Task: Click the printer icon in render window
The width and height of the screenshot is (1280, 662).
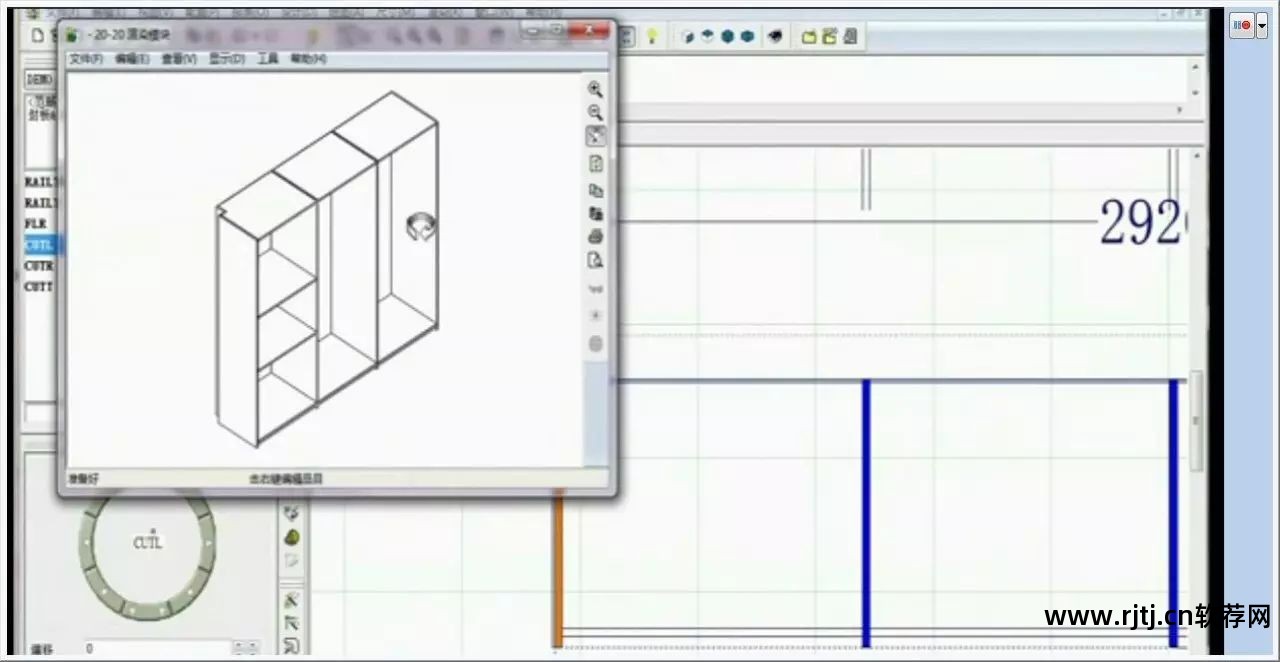Action: pos(595,237)
